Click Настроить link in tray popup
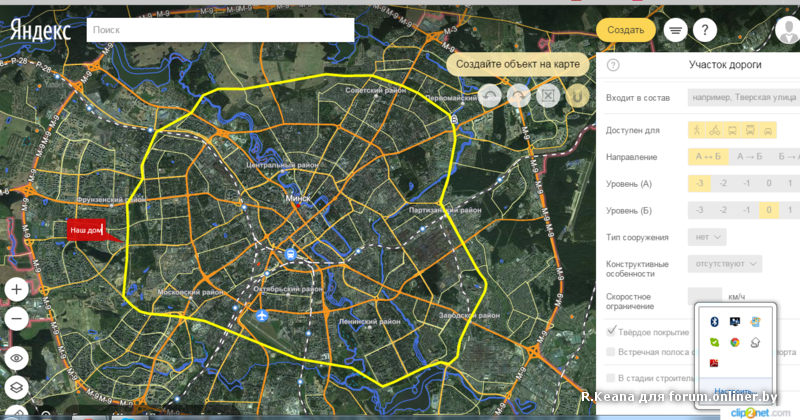Image resolution: width=800 pixels, height=420 pixels. [735, 391]
